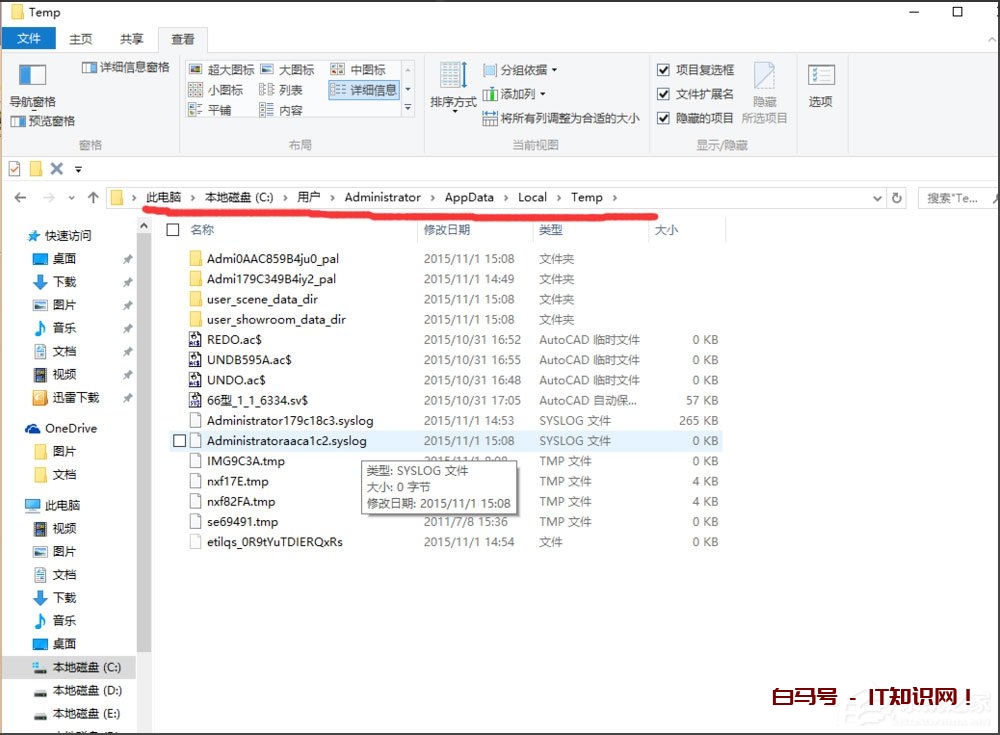Switch to the 主页 ribbon tab
This screenshot has height=735, width=1000.
tap(80, 39)
